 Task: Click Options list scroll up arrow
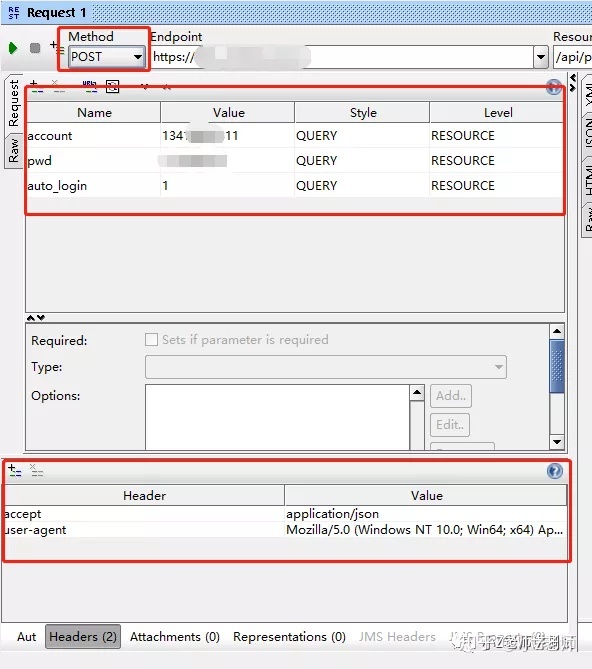point(417,393)
